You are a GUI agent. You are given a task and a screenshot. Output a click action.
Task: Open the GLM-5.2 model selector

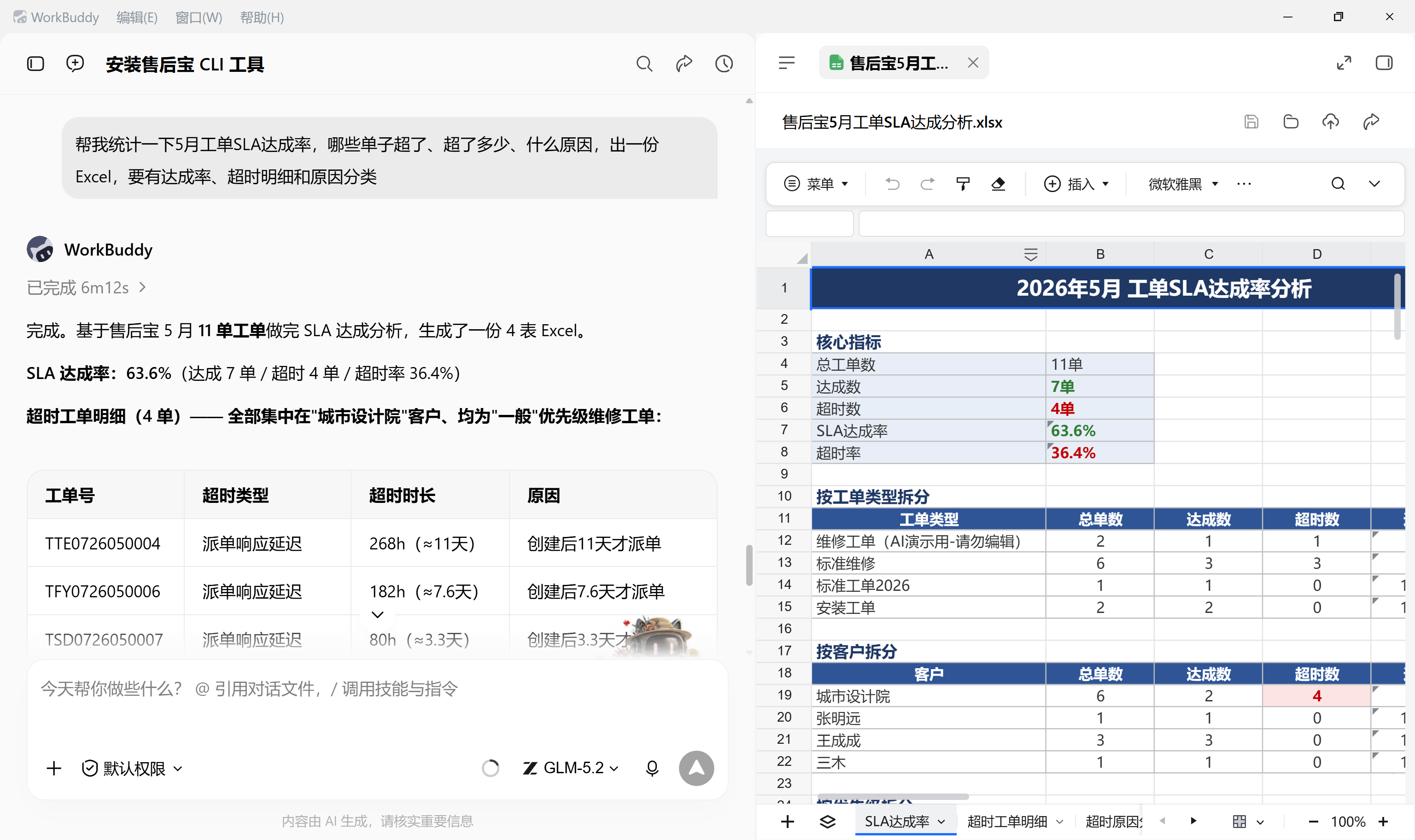pyautogui.click(x=571, y=768)
